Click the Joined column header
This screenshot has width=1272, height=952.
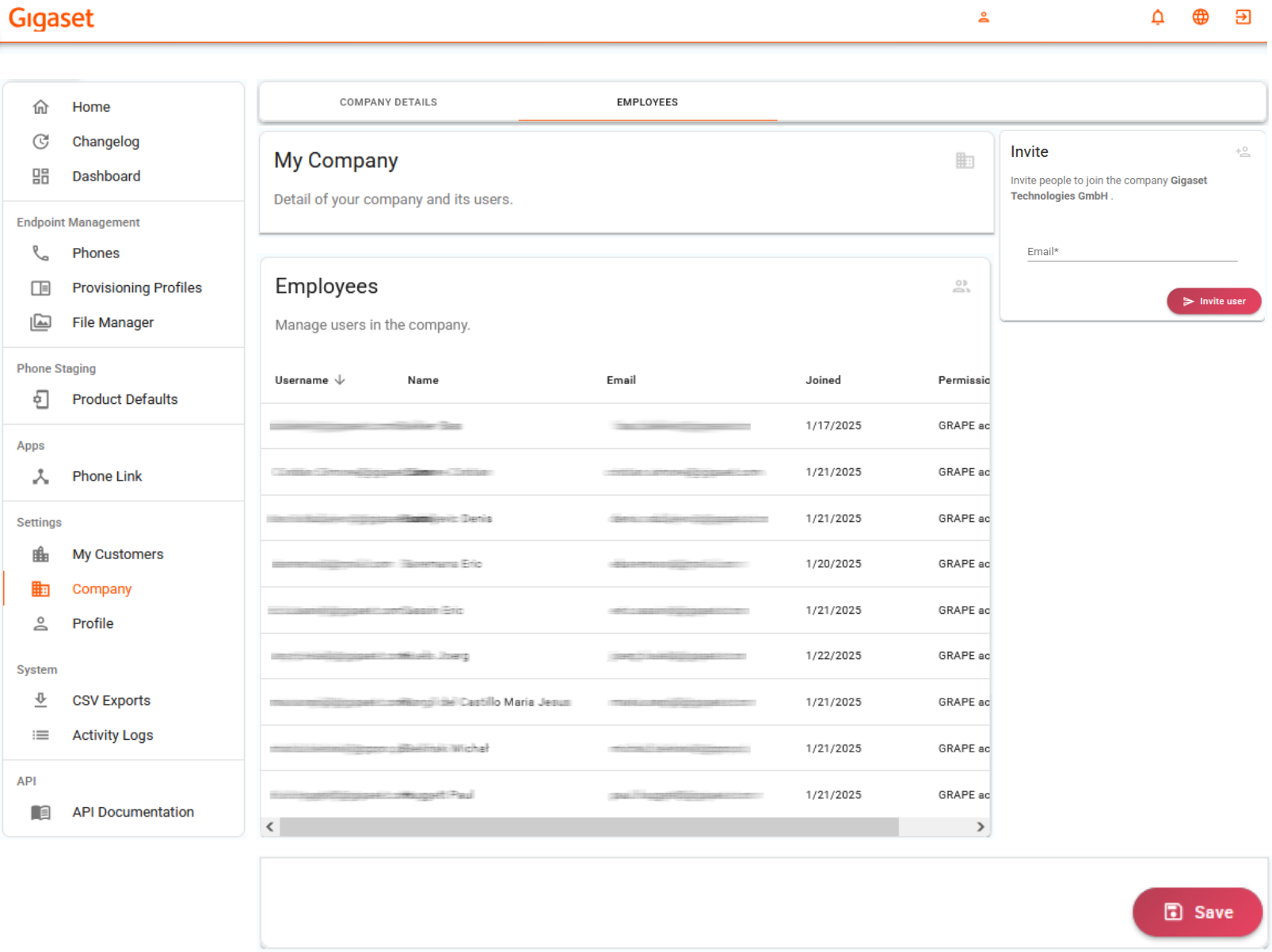[823, 380]
